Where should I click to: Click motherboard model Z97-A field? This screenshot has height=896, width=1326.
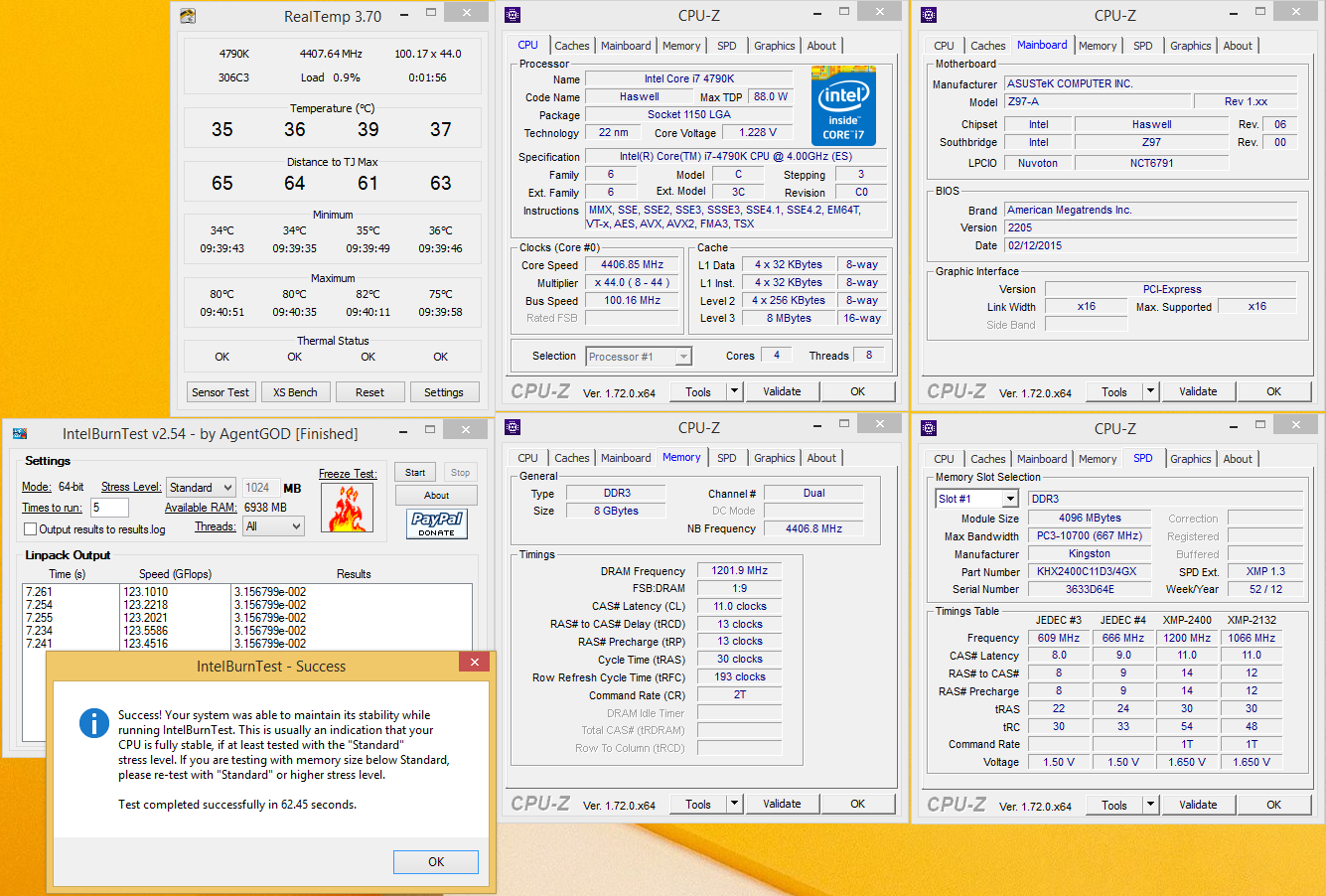[1097, 101]
